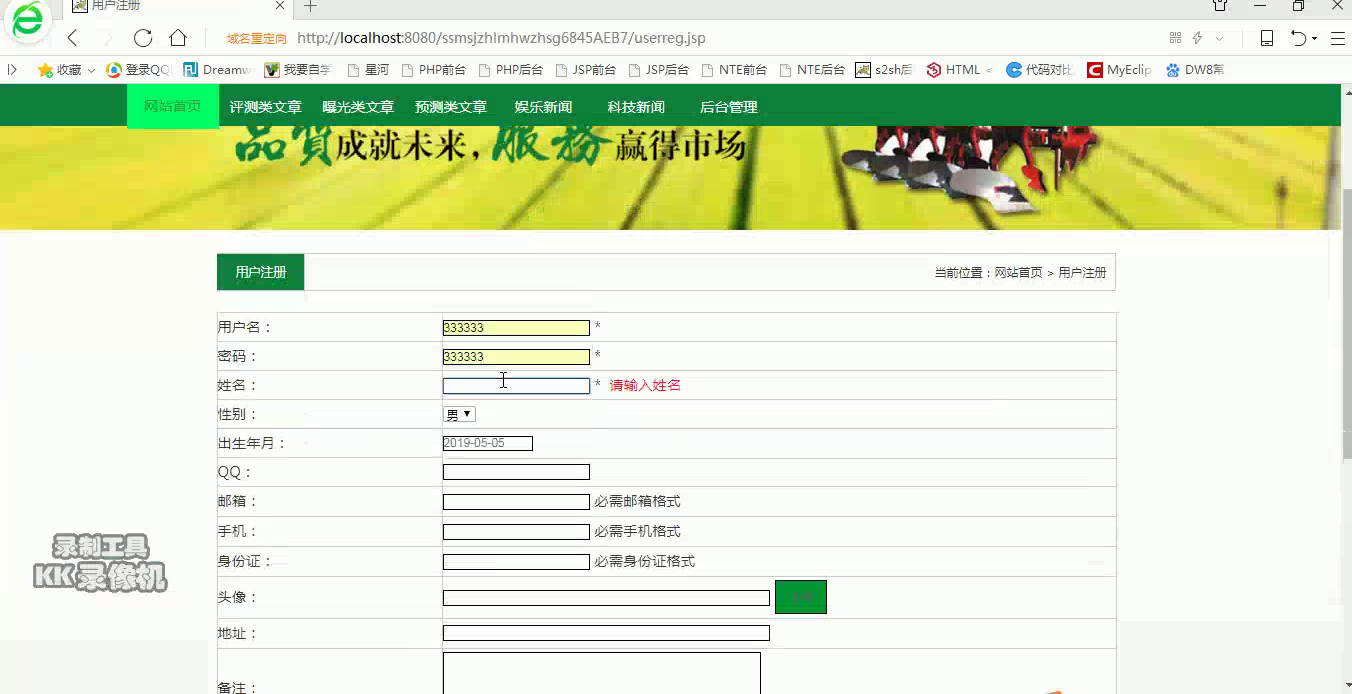This screenshot has width=1352, height=694.
Task: Expand the address bar dropdown chevron
Action: tap(1219, 38)
